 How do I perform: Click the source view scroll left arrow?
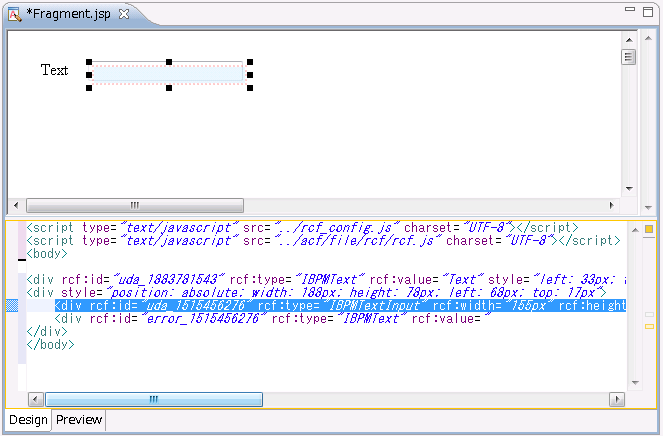click(36, 399)
